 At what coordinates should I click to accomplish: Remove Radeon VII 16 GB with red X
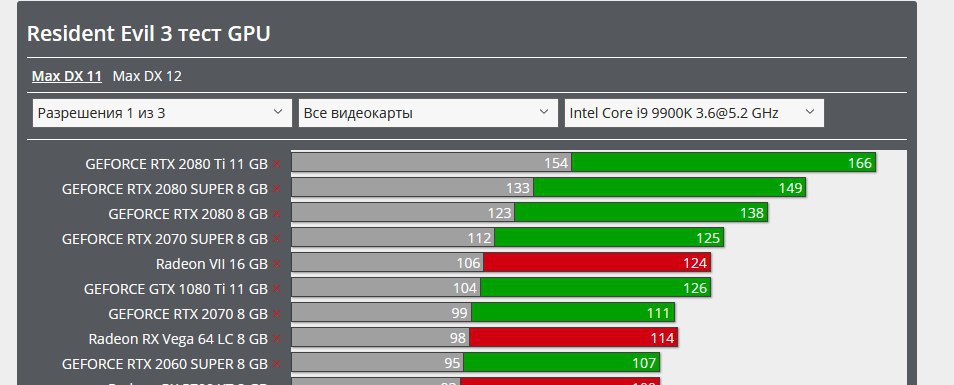pyautogui.click(x=276, y=264)
